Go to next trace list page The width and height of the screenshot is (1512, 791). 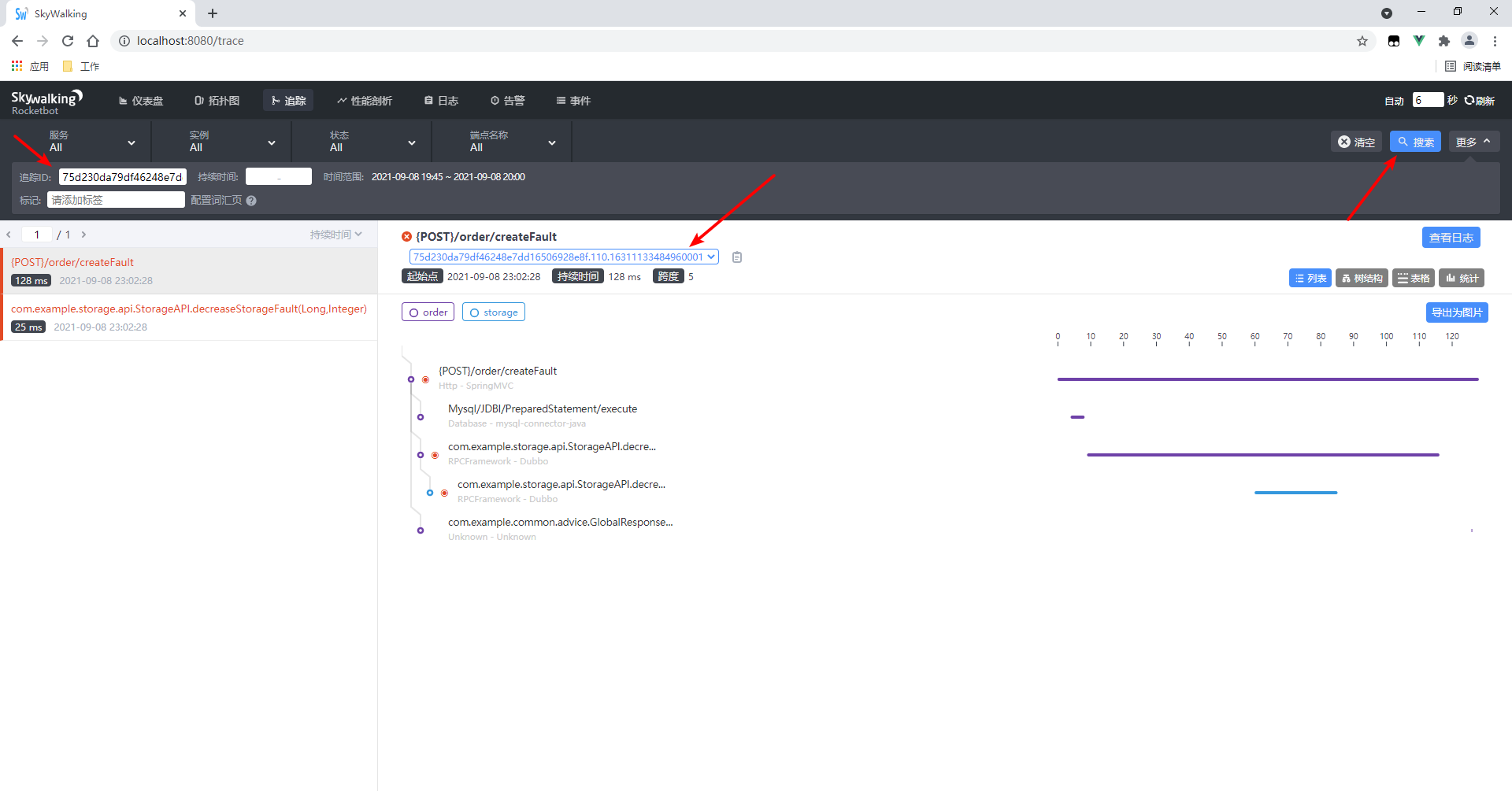(83, 235)
